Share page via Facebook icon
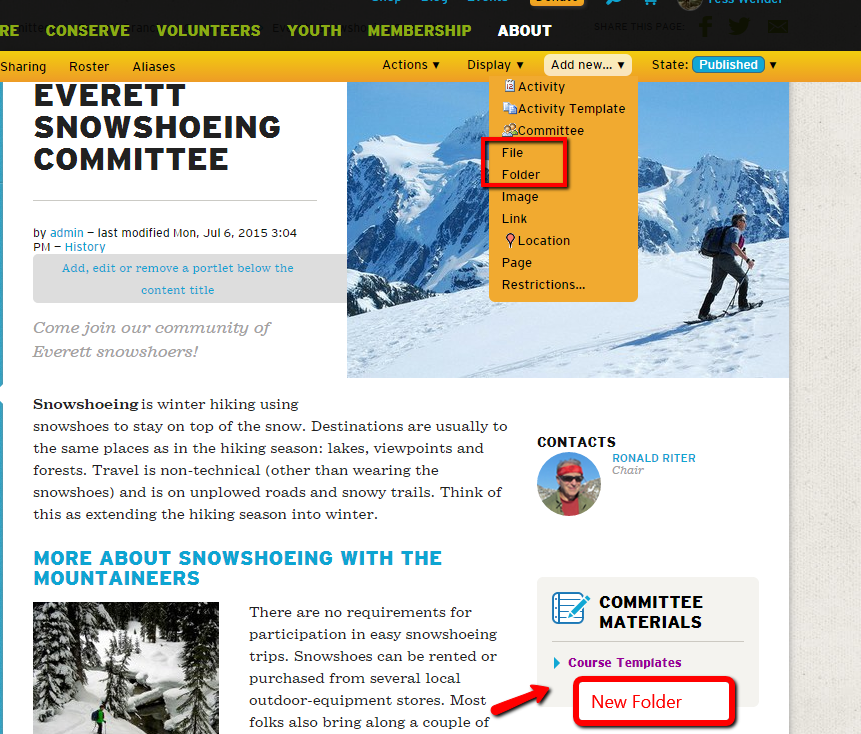This screenshot has height=734, width=861. [x=706, y=26]
